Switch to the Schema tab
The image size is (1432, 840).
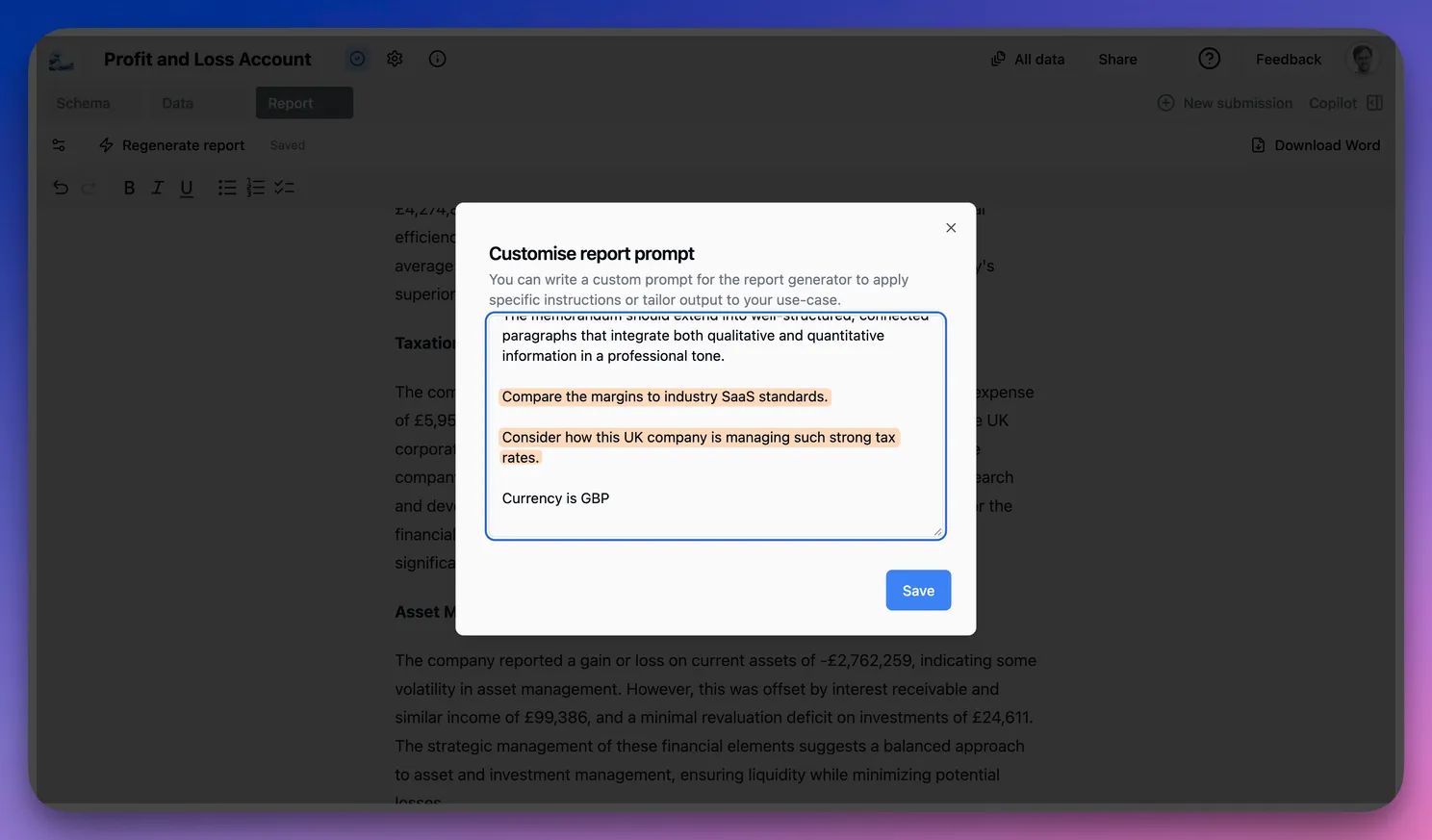(83, 103)
